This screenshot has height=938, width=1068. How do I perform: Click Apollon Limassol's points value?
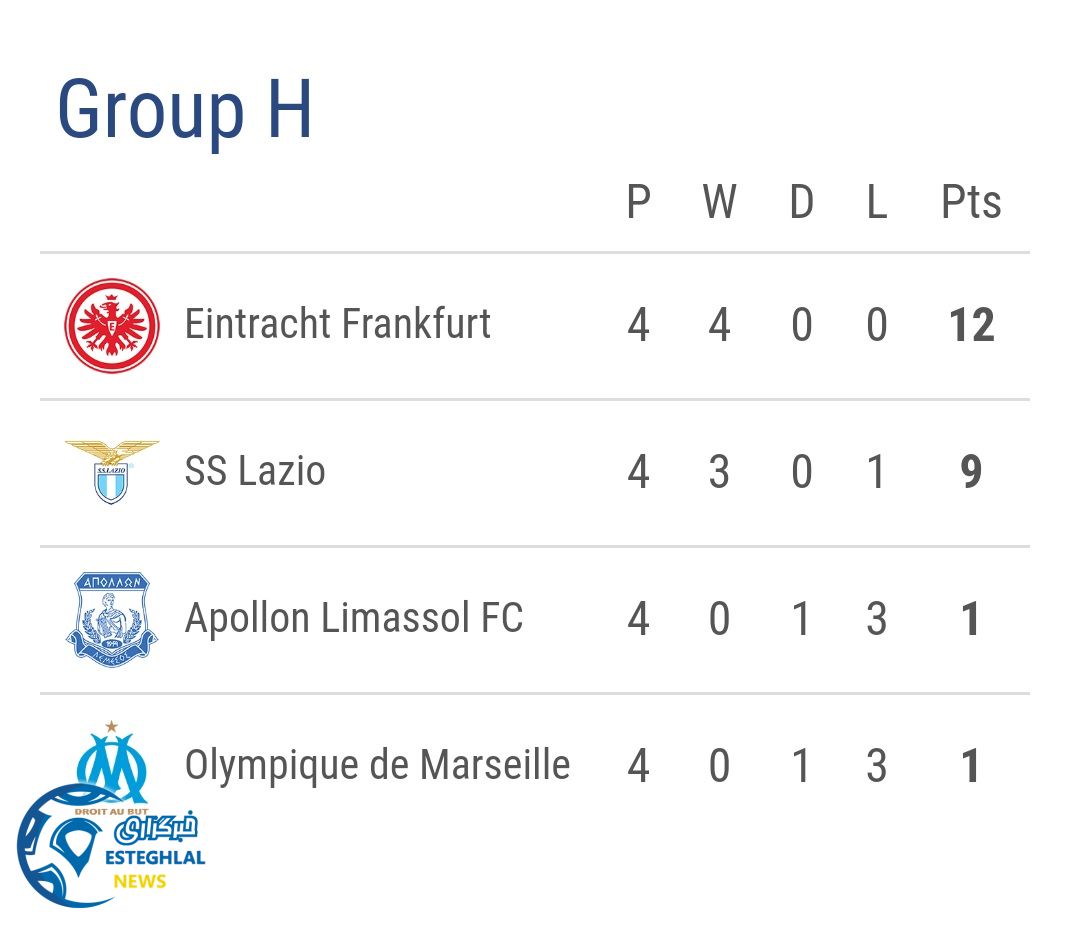971,619
